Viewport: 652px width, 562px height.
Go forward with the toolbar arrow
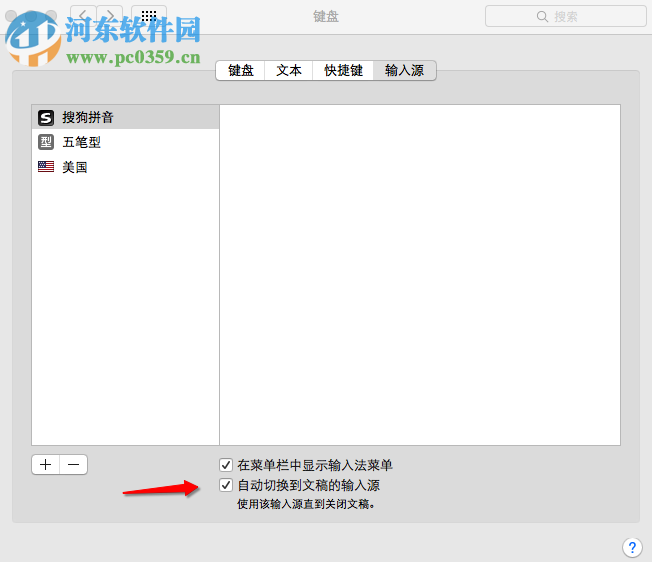[110, 16]
